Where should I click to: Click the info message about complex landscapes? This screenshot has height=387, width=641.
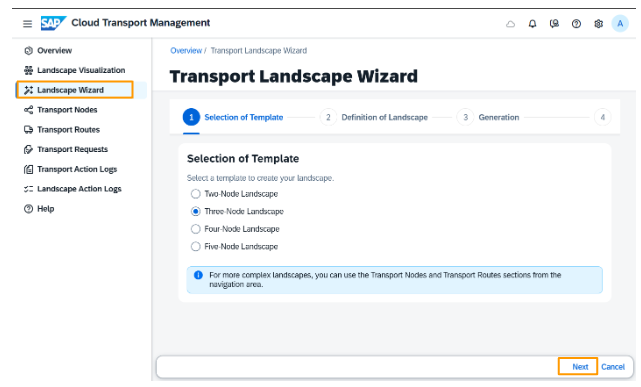394,280
